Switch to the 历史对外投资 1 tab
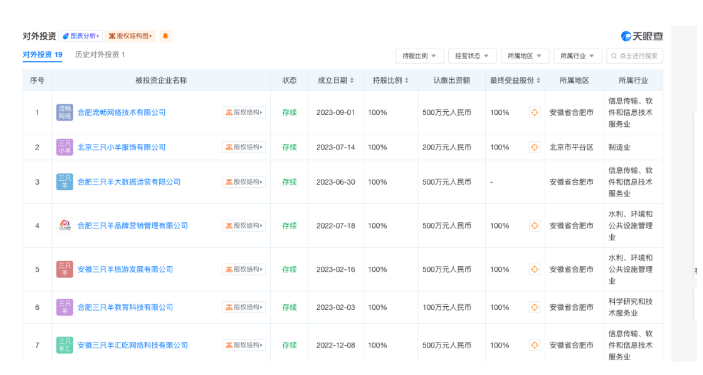The width and height of the screenshot is (703, 375). (100, 54)
